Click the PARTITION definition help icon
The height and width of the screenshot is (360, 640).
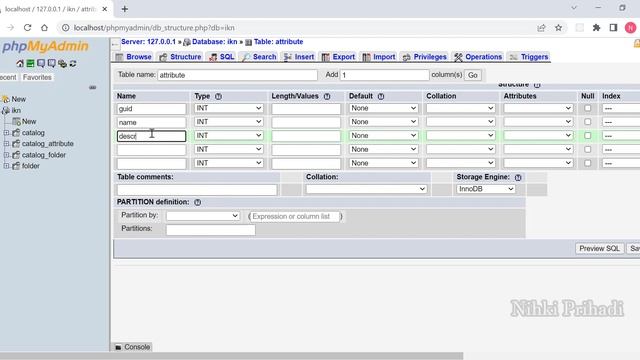point(198,202)
